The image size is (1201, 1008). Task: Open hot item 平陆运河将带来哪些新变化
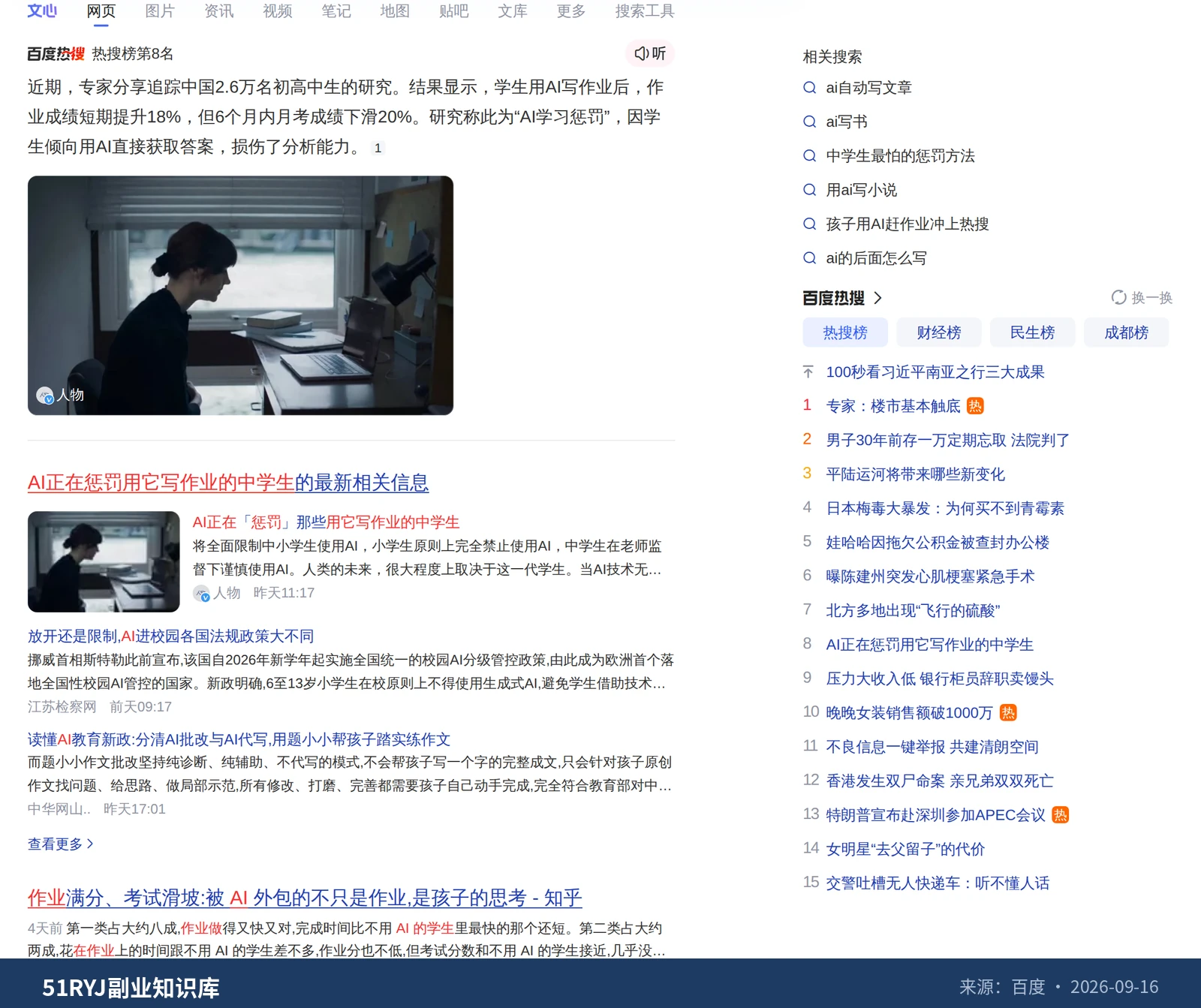915,474
